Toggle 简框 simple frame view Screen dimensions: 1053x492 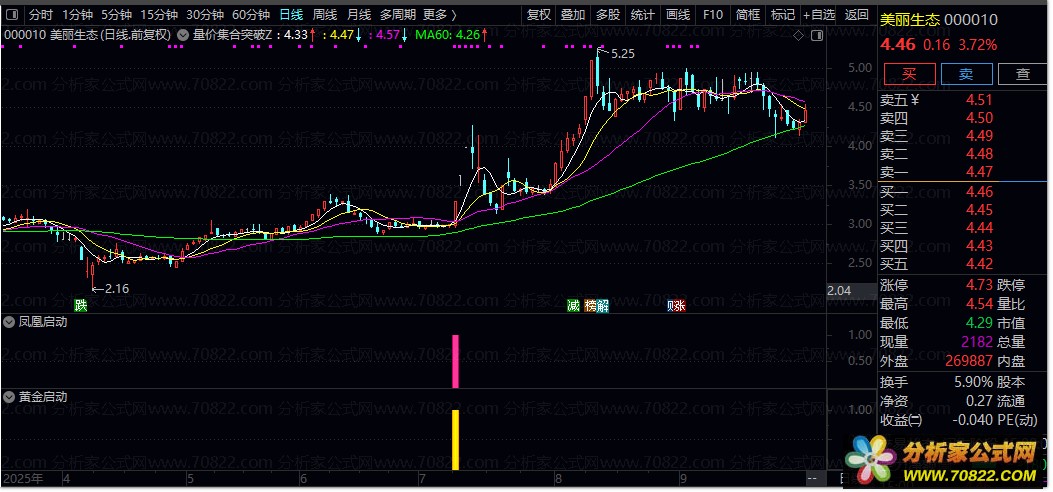[x=747, y=15]
